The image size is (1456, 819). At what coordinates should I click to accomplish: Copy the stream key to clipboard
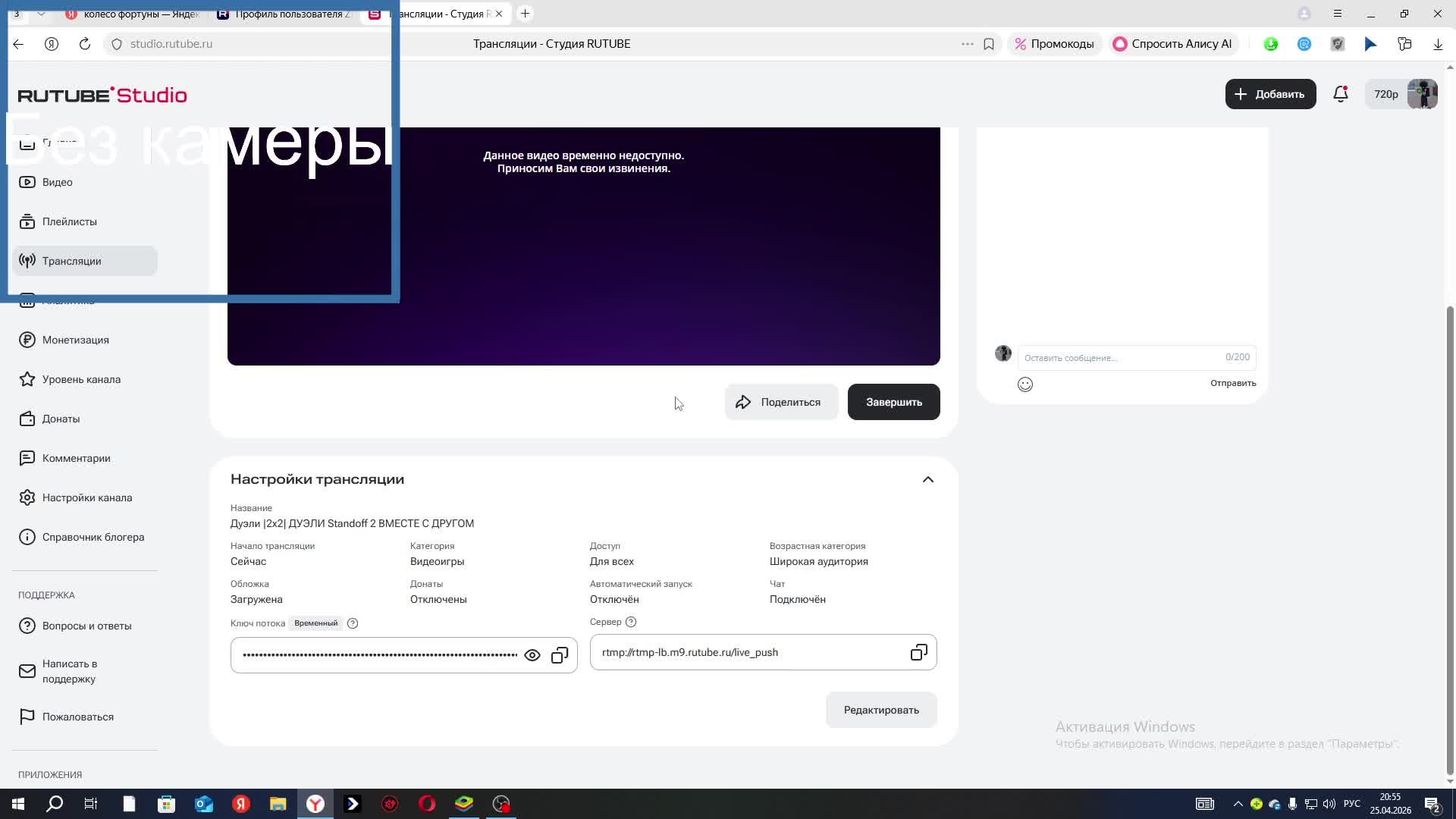coord(560,655)
